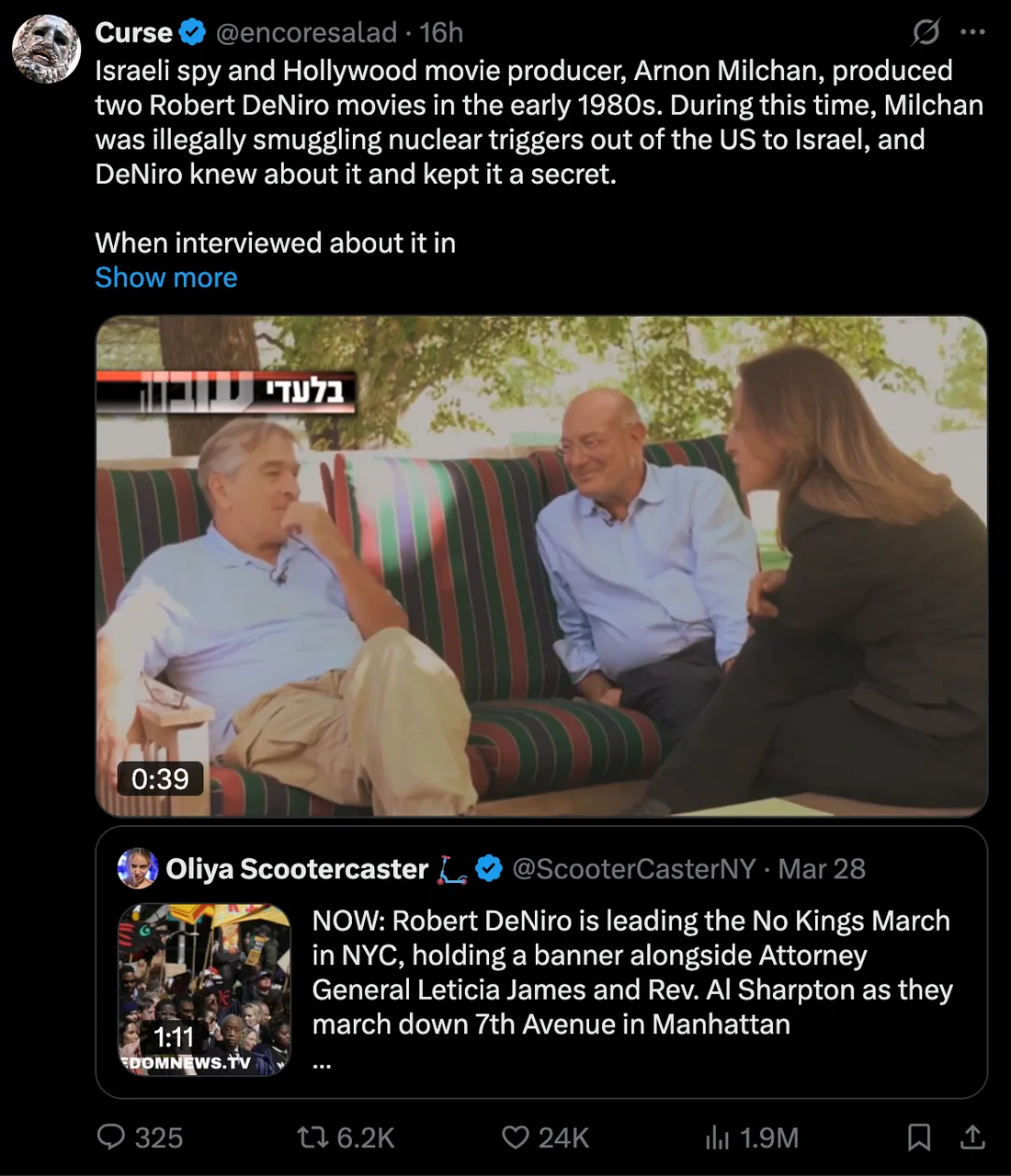Open the post options menu with three dots
Viewport: 1011px width, 1176px height.
(972, 31)
